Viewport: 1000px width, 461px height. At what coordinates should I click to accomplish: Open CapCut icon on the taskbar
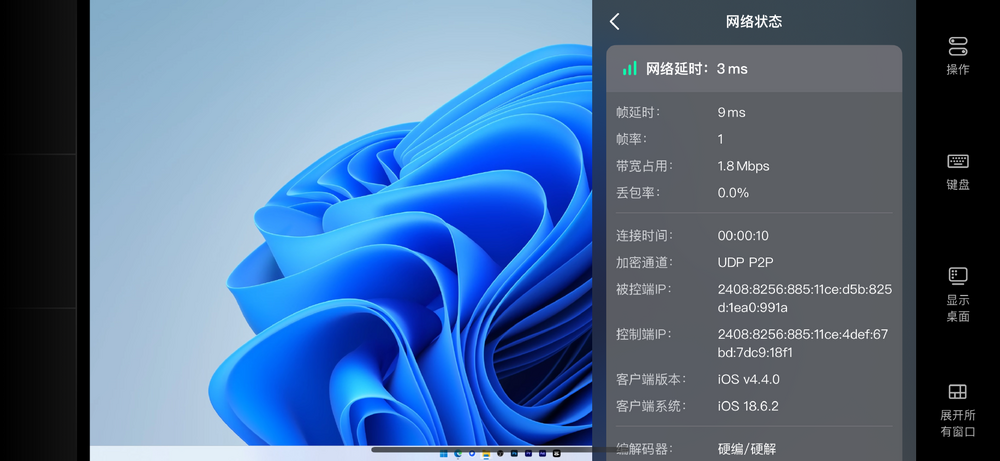557,453
